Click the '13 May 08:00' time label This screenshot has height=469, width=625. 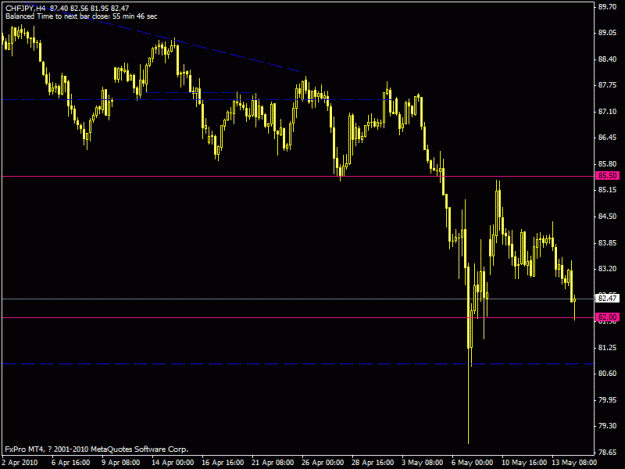coord(574,463)
